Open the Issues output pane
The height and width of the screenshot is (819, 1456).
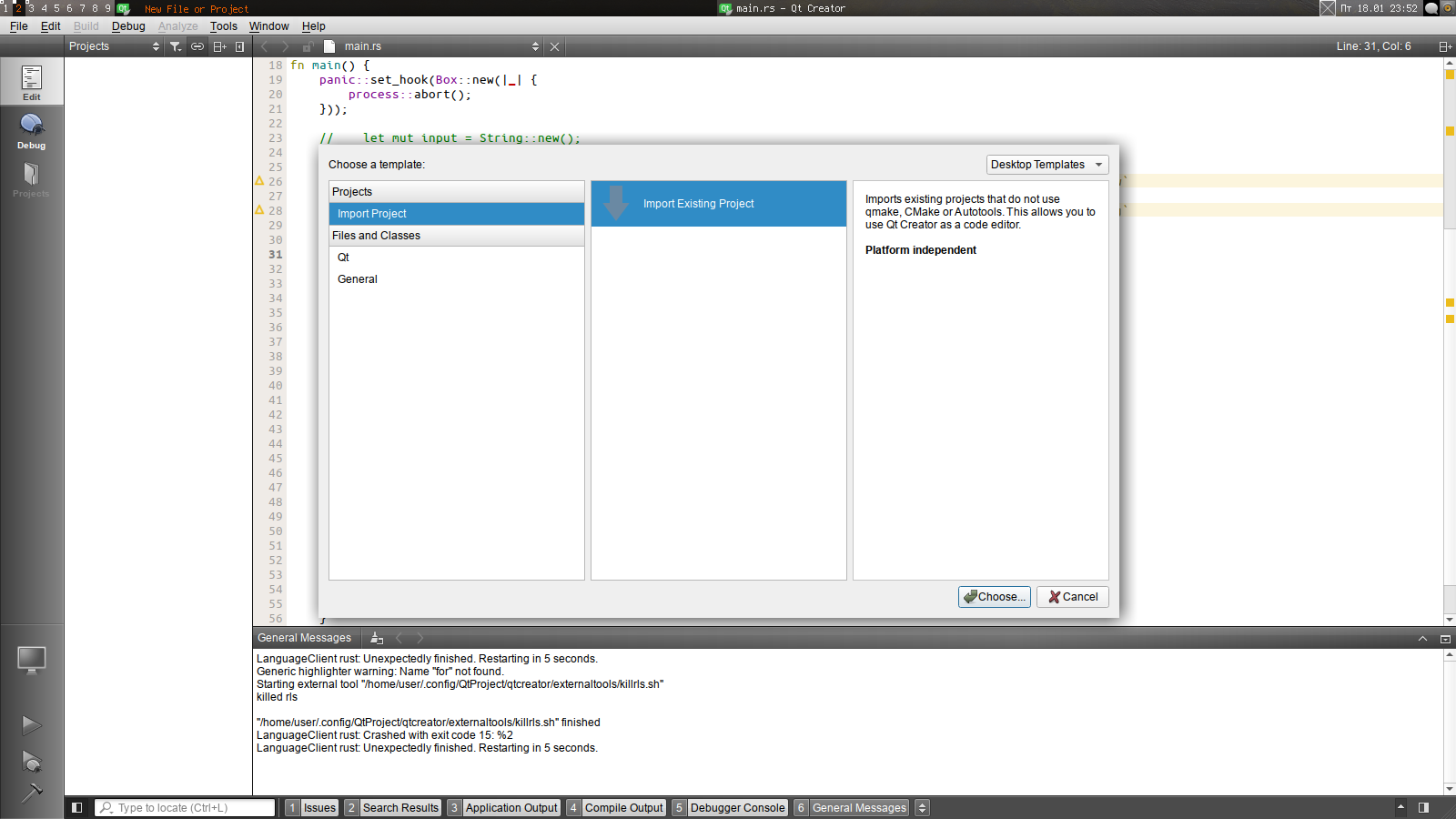tap(311, 807)
